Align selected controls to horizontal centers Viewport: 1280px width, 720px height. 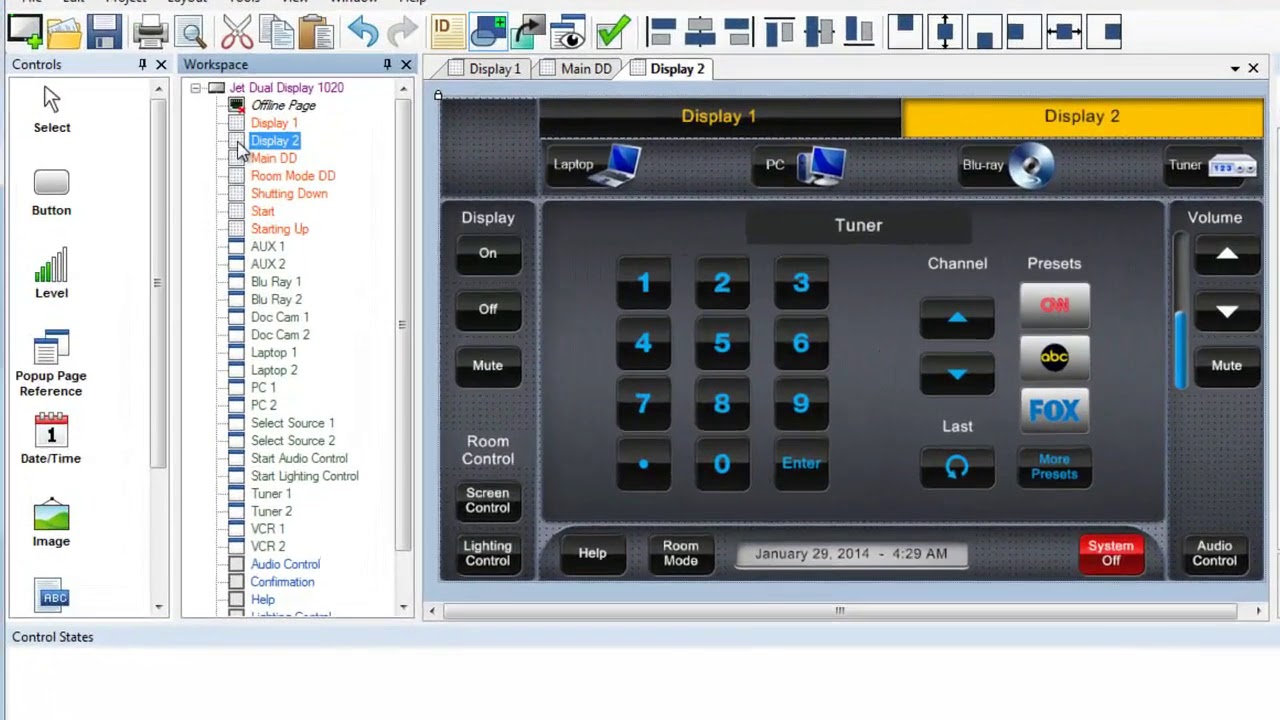pos(700,32)
